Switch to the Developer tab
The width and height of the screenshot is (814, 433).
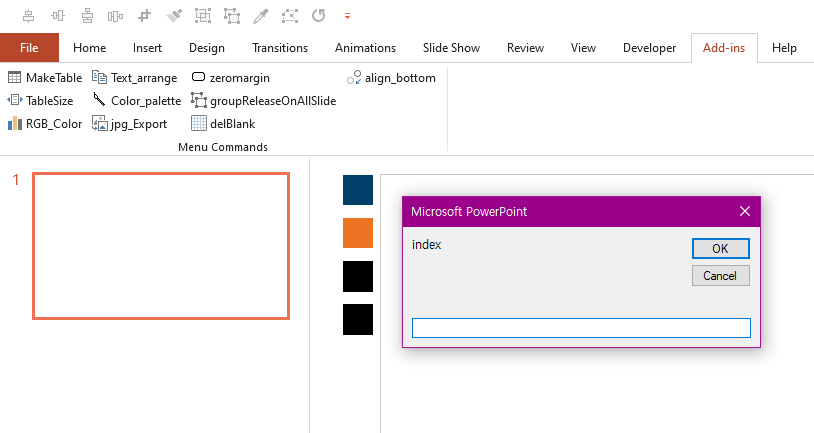[649, 48]
